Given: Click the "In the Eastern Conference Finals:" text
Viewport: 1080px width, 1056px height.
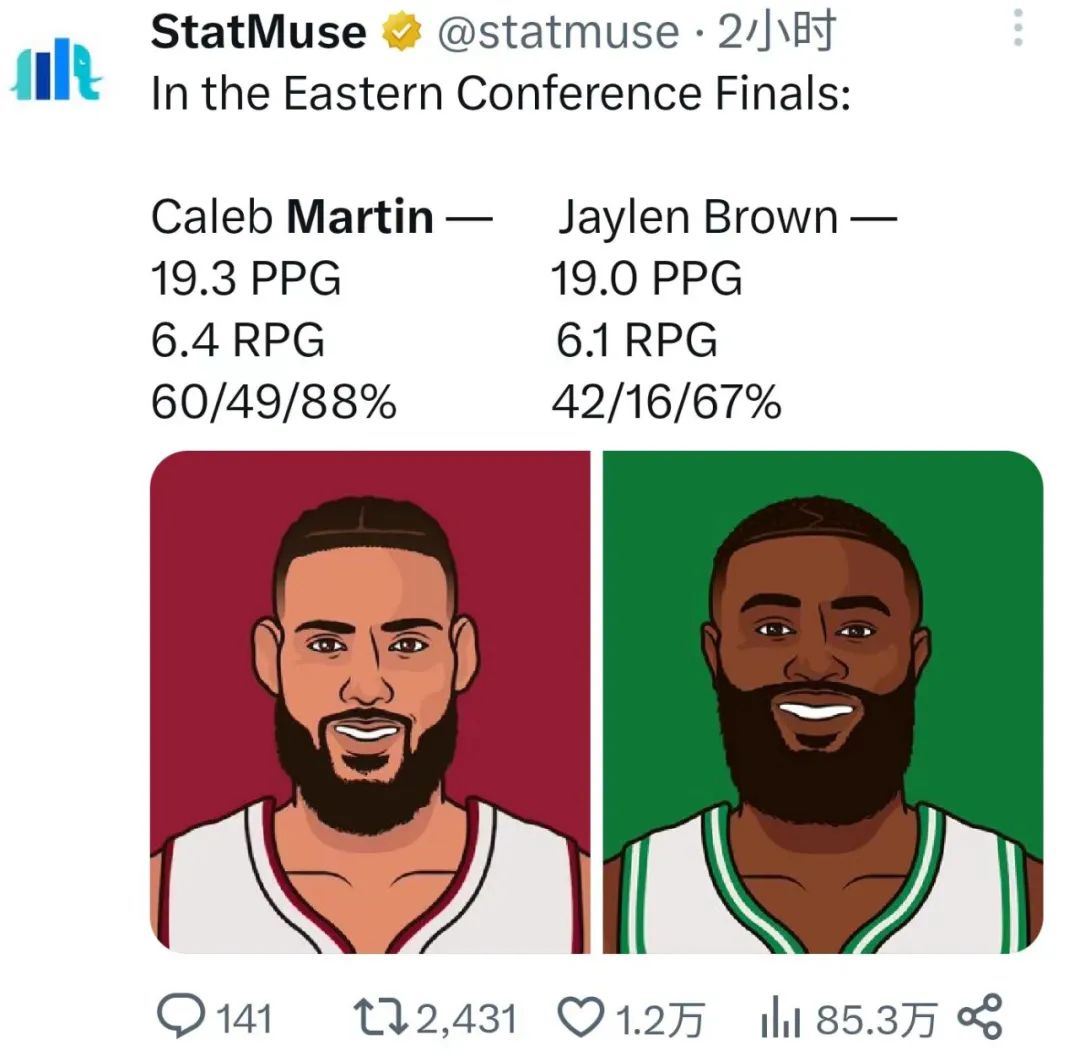Looking at the screenshot, I should click(500, 93).
